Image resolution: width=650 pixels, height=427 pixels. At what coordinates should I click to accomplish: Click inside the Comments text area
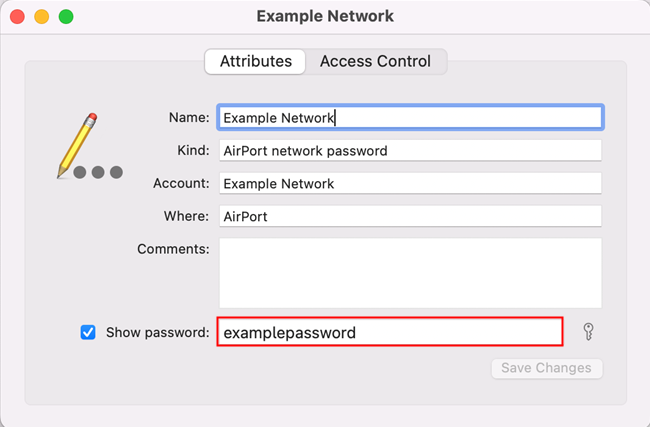tap(410, 272)
